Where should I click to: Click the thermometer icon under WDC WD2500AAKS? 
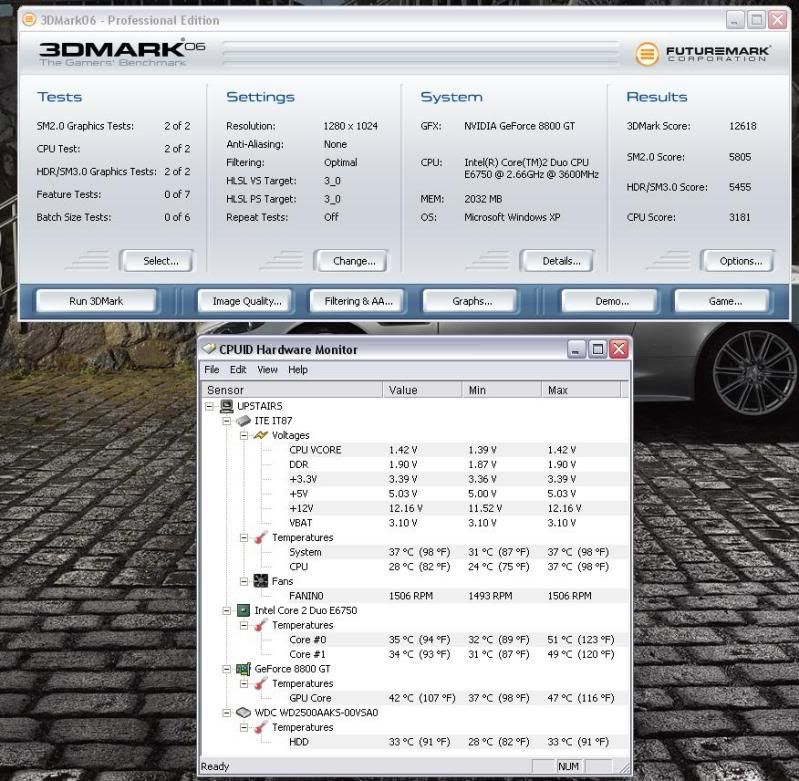click(x=261, y=728)
